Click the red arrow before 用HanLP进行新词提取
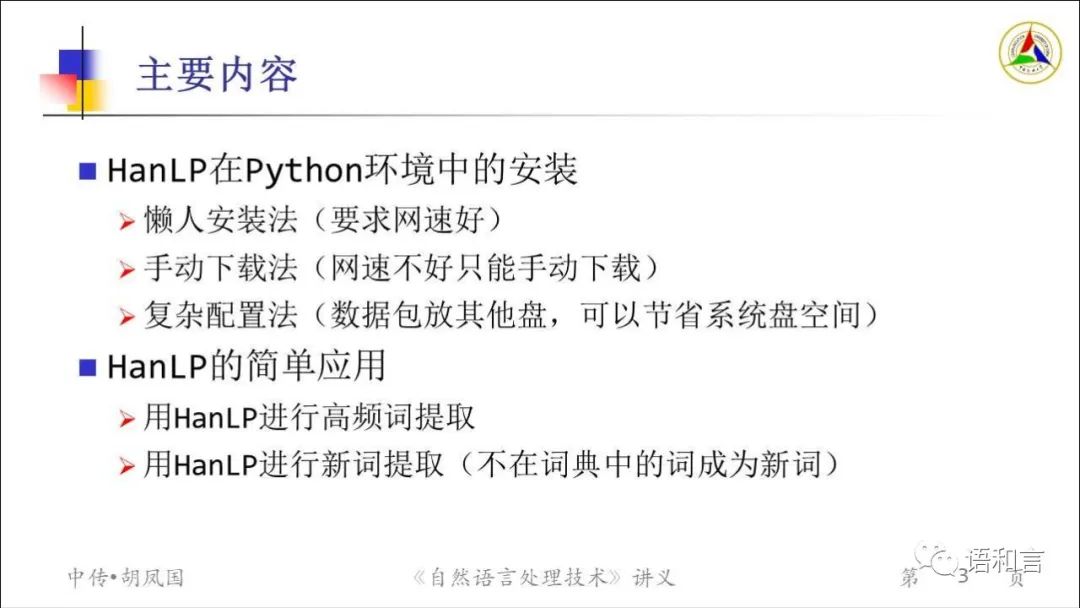 pyautogui.click(x=127, y=465)
